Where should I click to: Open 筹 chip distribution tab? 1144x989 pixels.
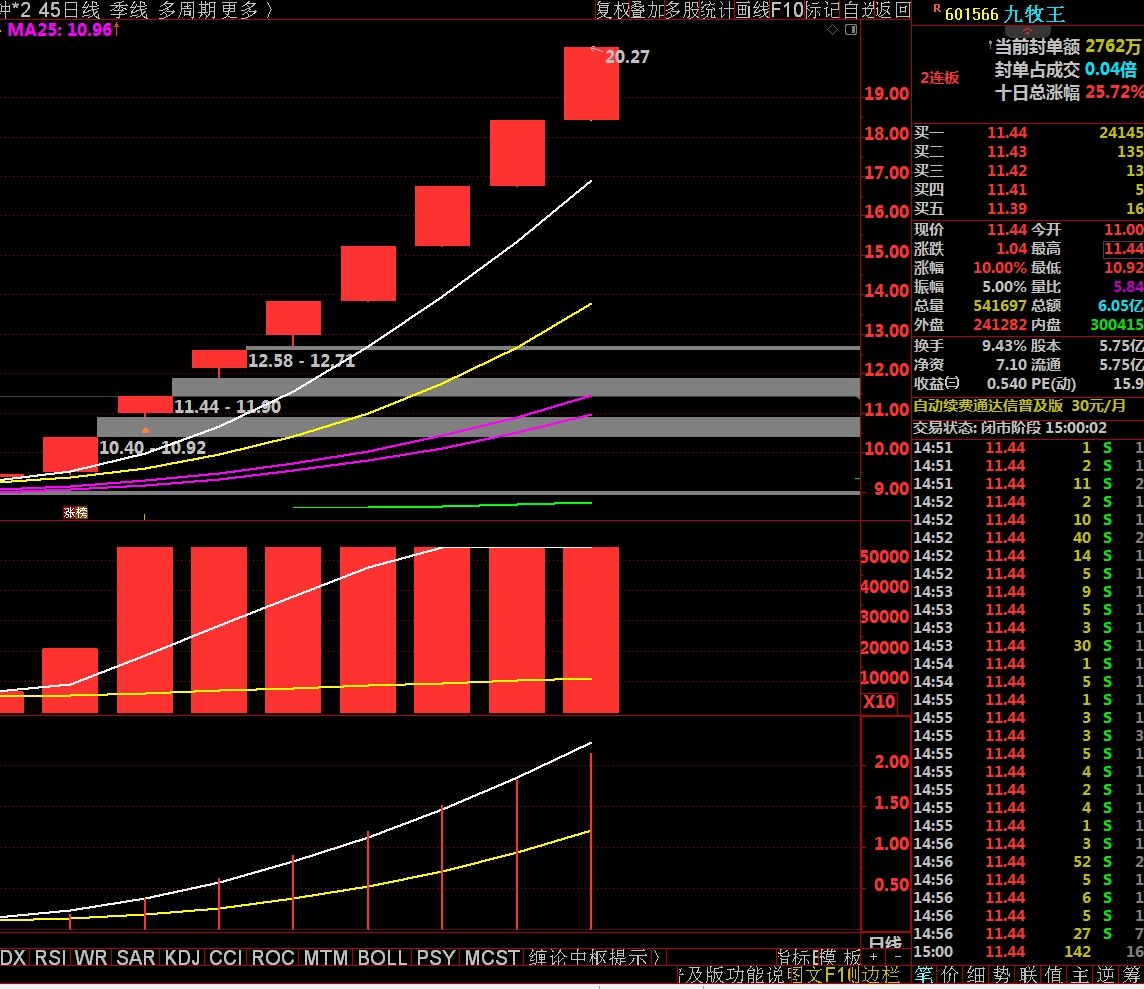coord(1132,974)
